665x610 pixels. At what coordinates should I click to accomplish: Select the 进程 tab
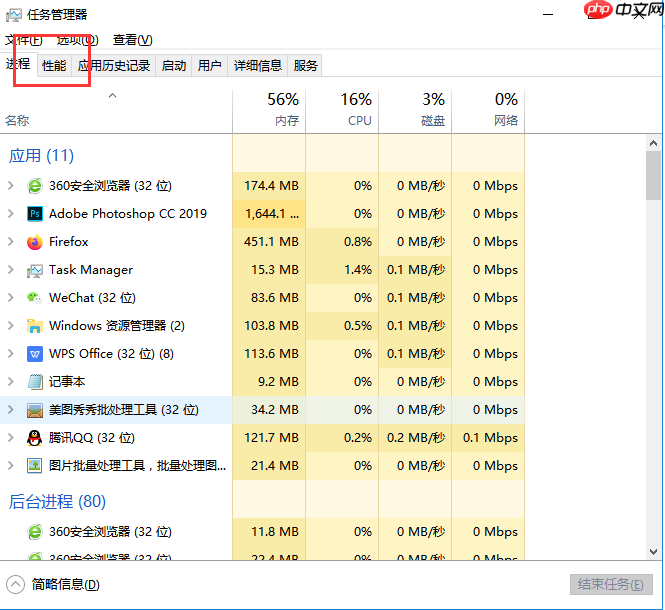pos(18,64)
